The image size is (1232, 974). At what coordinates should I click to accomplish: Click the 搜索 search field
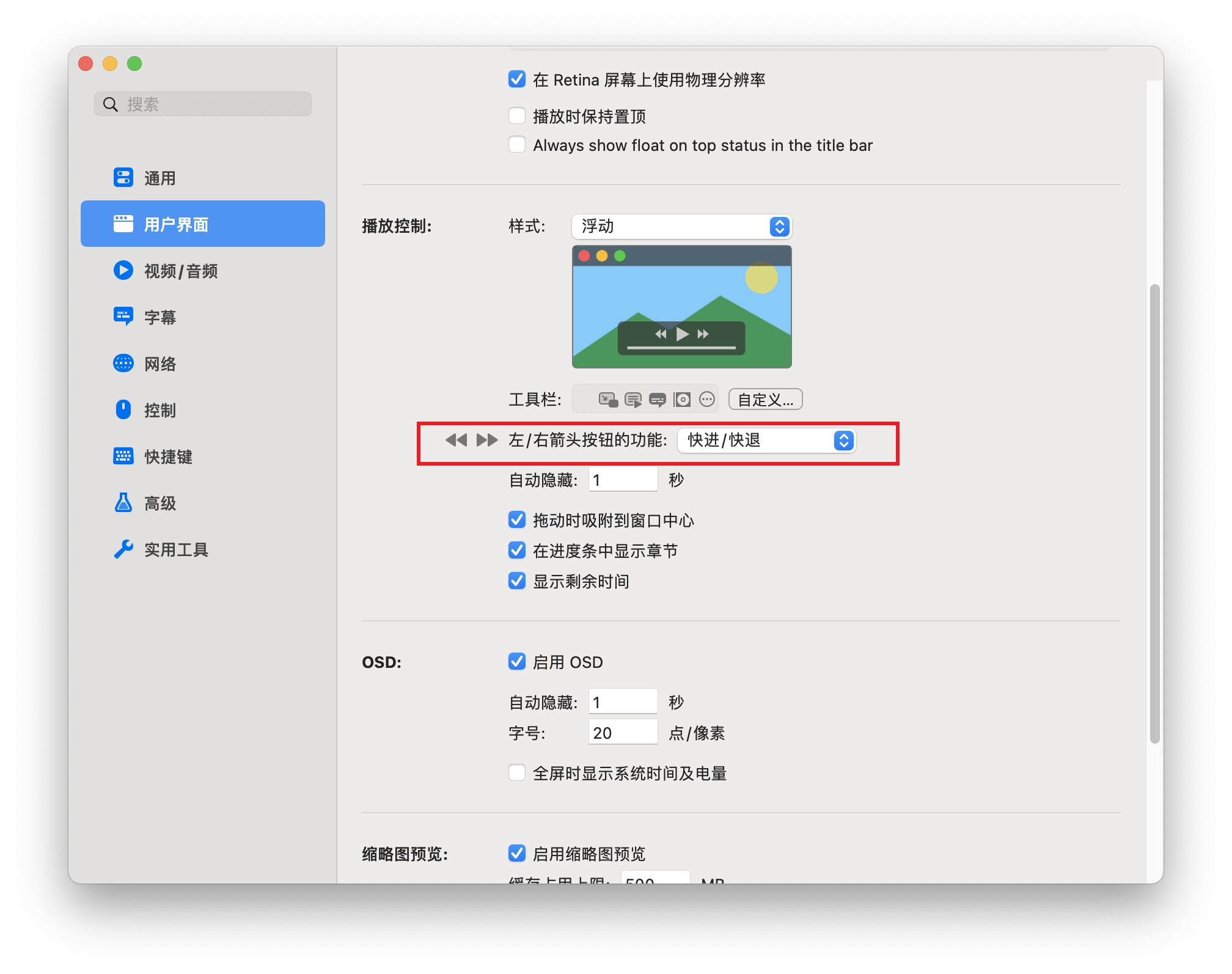point(202,104)
